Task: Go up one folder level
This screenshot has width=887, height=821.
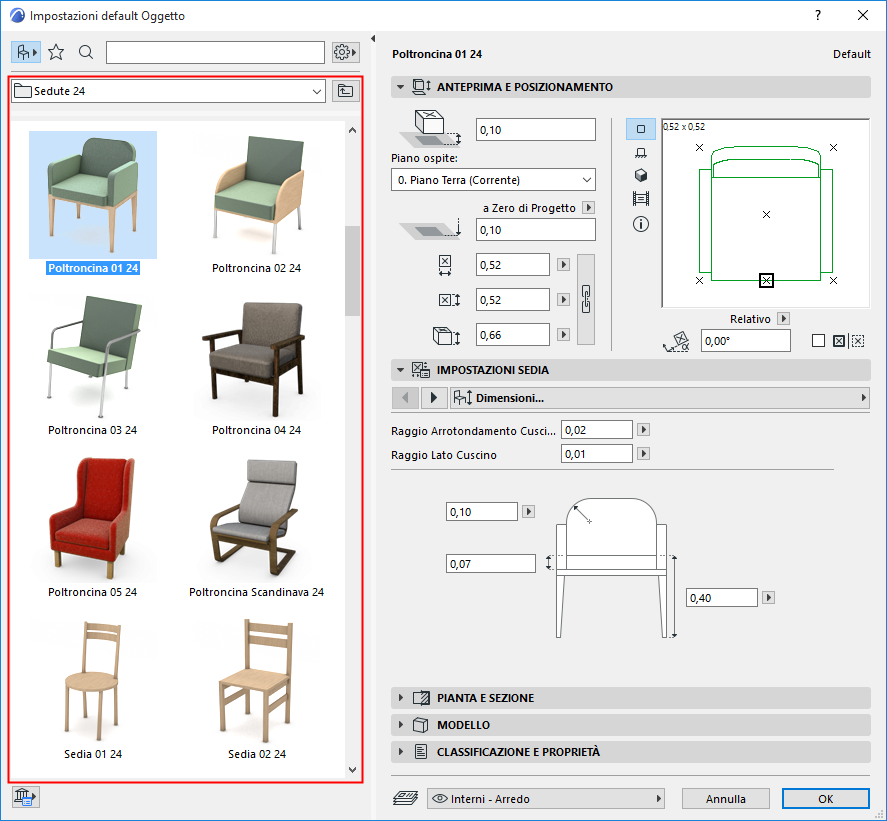Action: click(345, 91)
